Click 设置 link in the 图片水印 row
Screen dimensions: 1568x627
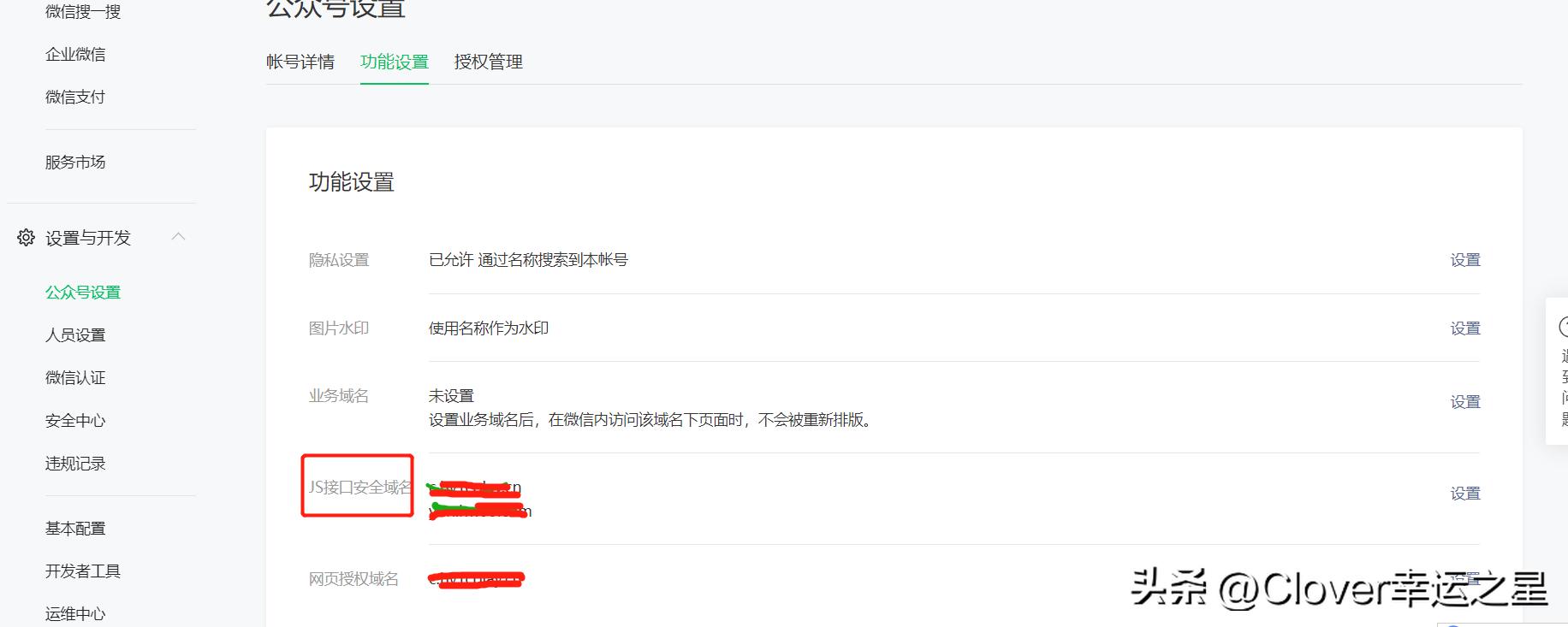[1465, 328]
